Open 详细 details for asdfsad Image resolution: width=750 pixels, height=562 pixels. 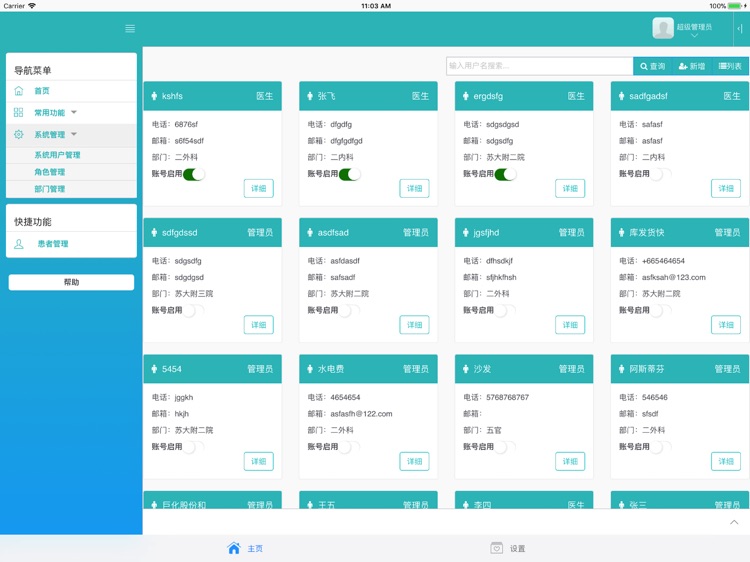point(414,325)
